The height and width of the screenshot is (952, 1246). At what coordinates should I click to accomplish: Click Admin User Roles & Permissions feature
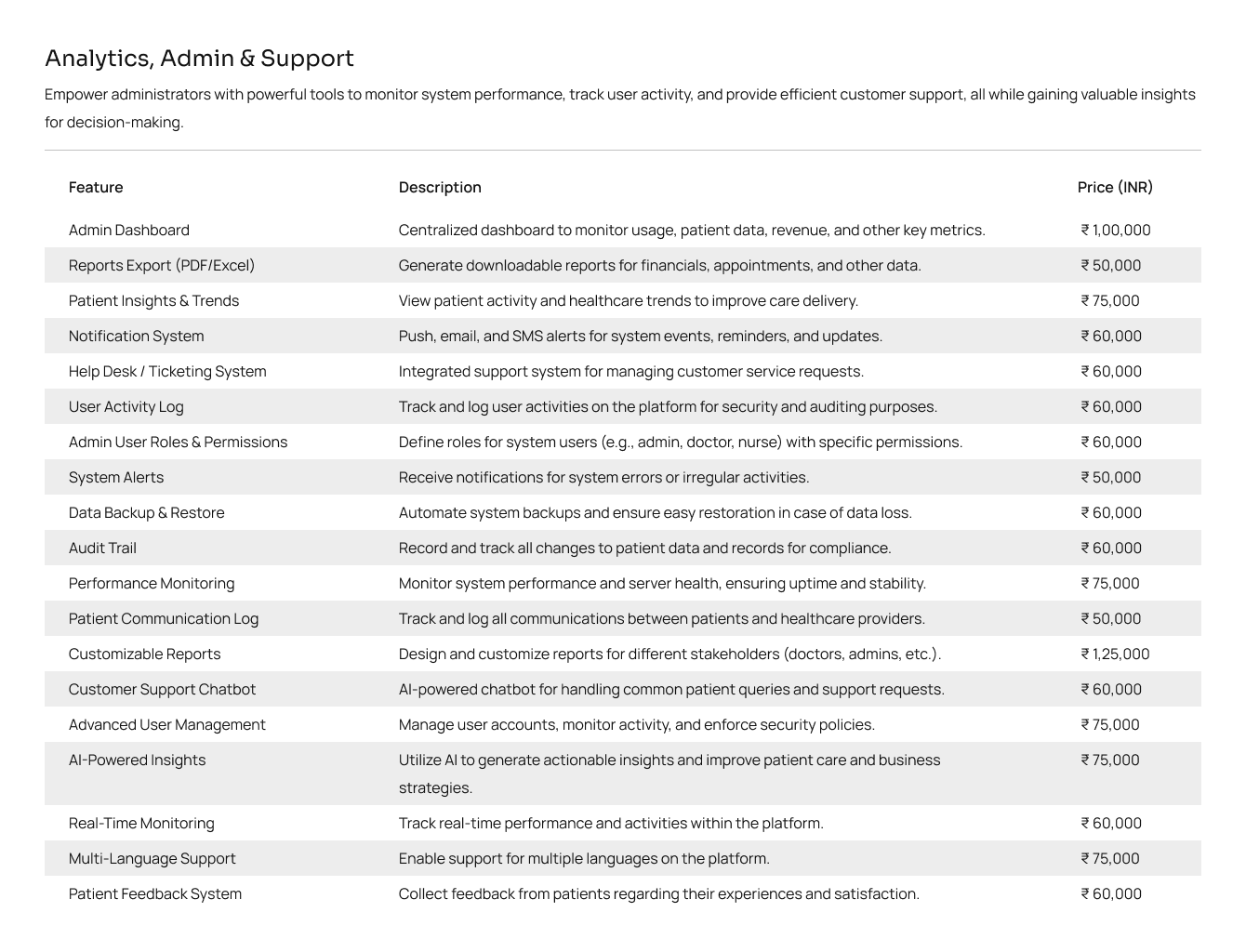pyautogui.click(x=179, y=442)
